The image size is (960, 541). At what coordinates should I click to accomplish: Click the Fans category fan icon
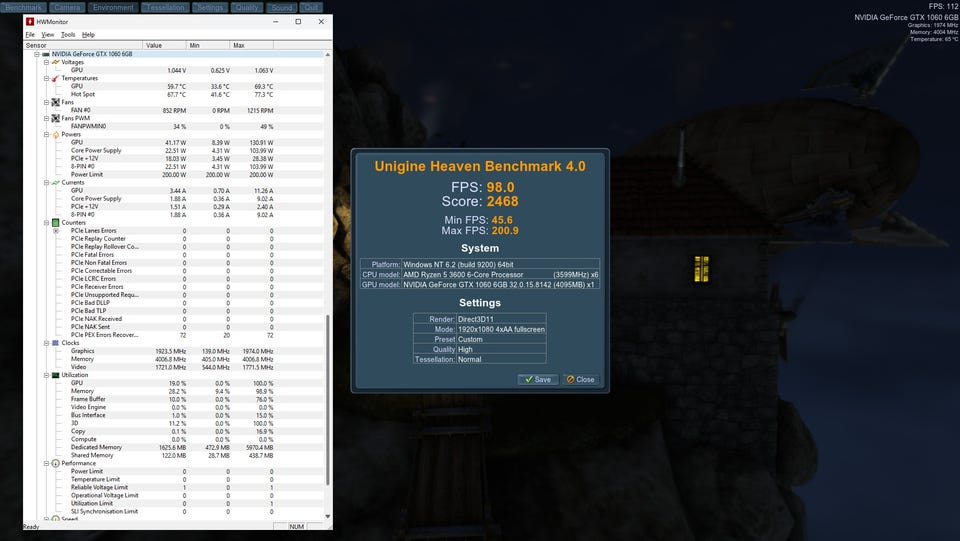pos(56,102)
